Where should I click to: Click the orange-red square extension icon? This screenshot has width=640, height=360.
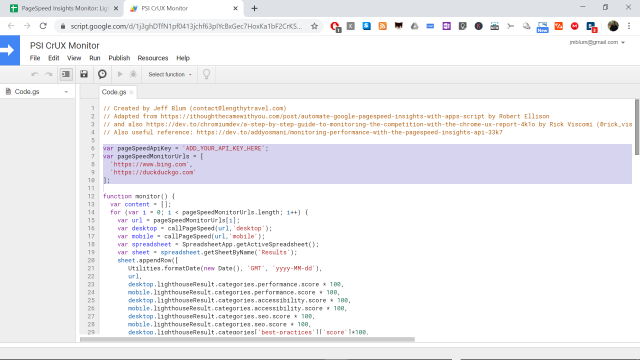coord(558,26)
